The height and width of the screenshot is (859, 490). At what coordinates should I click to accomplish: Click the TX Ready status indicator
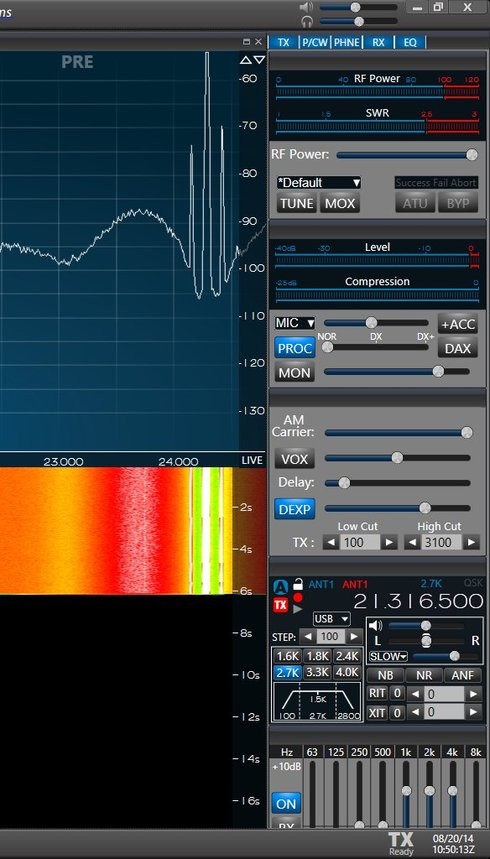point(401,844)
